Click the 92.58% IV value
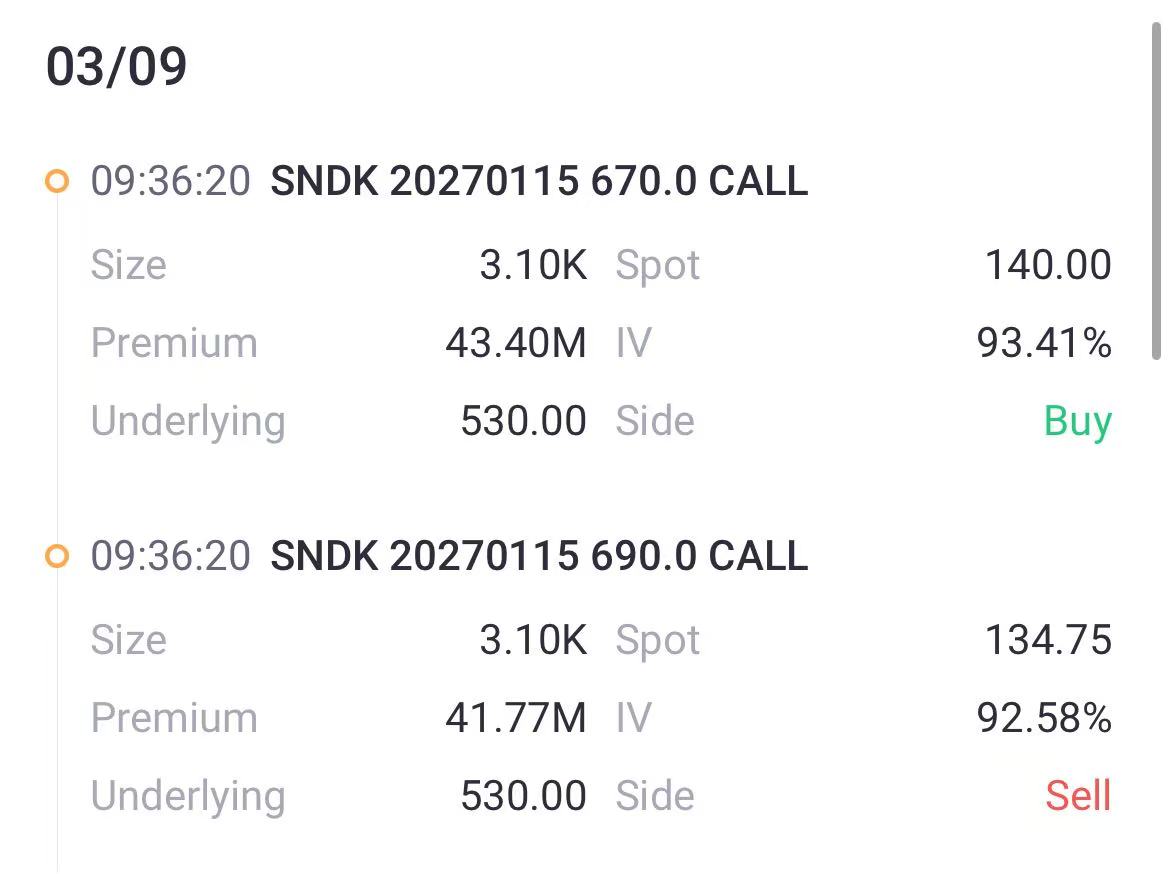Image resolution: width=1170 pixels, height=874 pixels. pos(1044,718)
